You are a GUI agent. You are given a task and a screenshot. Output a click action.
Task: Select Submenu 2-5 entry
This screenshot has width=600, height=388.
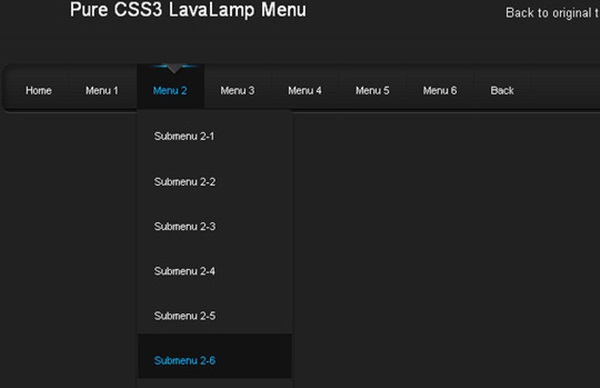tap(215, 316)
